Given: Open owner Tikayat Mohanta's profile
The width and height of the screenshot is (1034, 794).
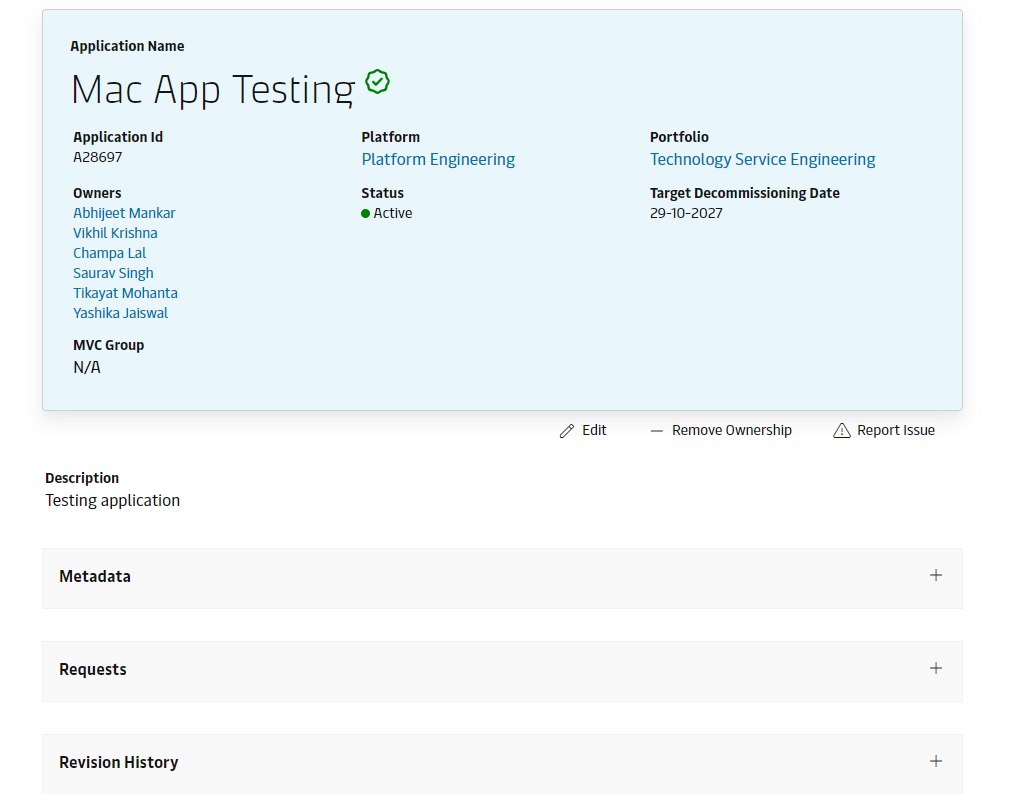Looking at the screenshot, I should 125,293.
